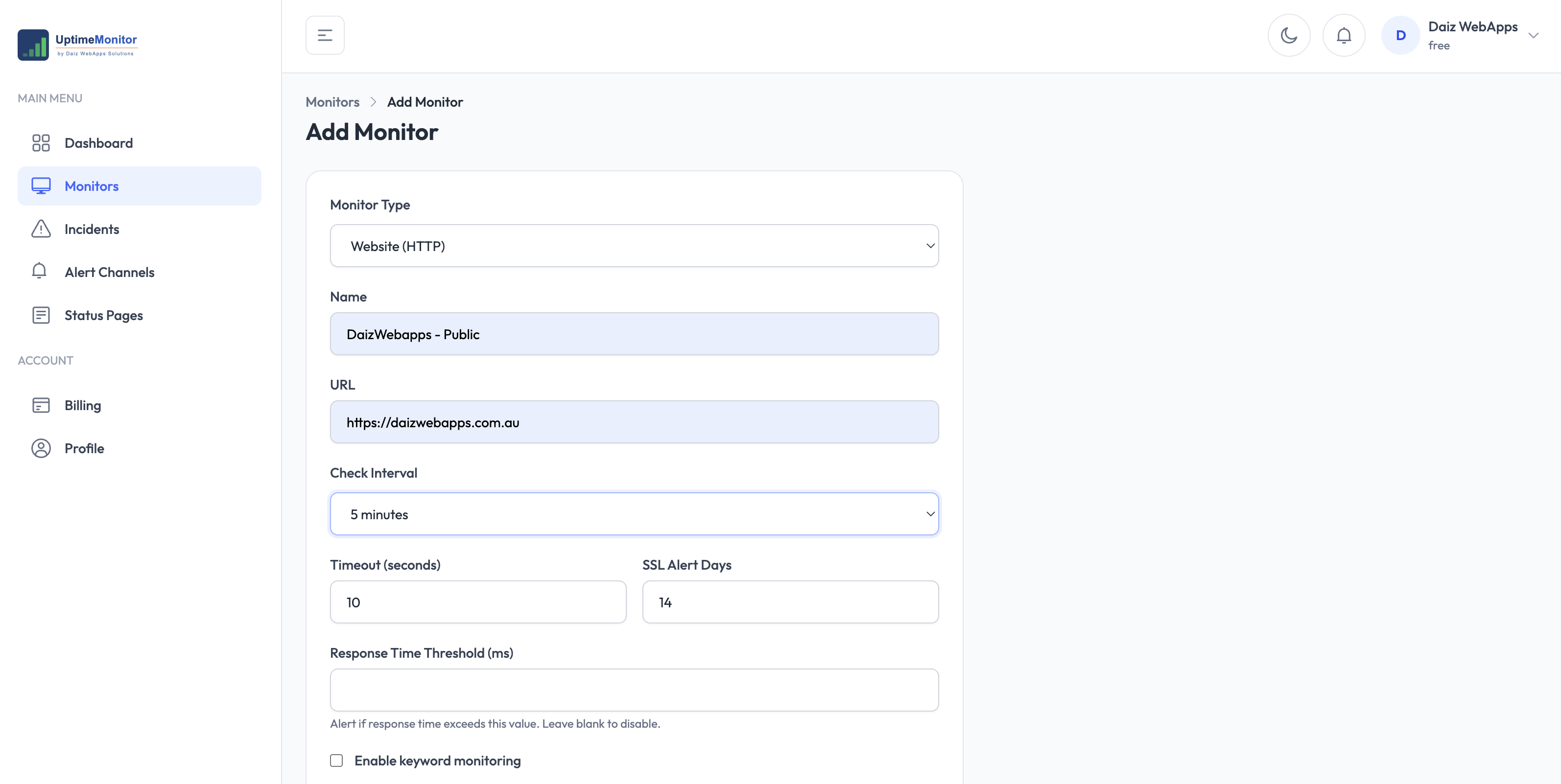Image resolution: width=1561 pixels, height=784 pixels.
Task: Click the Dashboard grid icon
Action: (x=41, y=143)
